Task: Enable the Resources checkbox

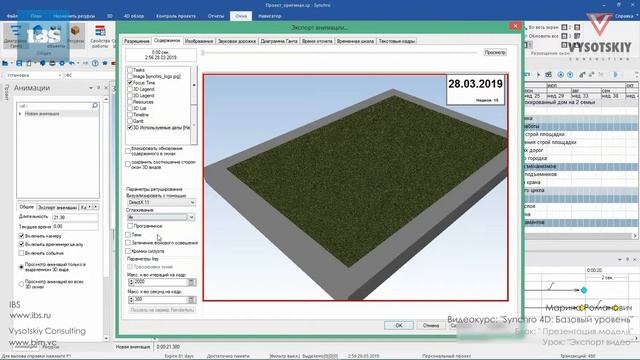Action: pyautogui.click(x=130, y=102)
